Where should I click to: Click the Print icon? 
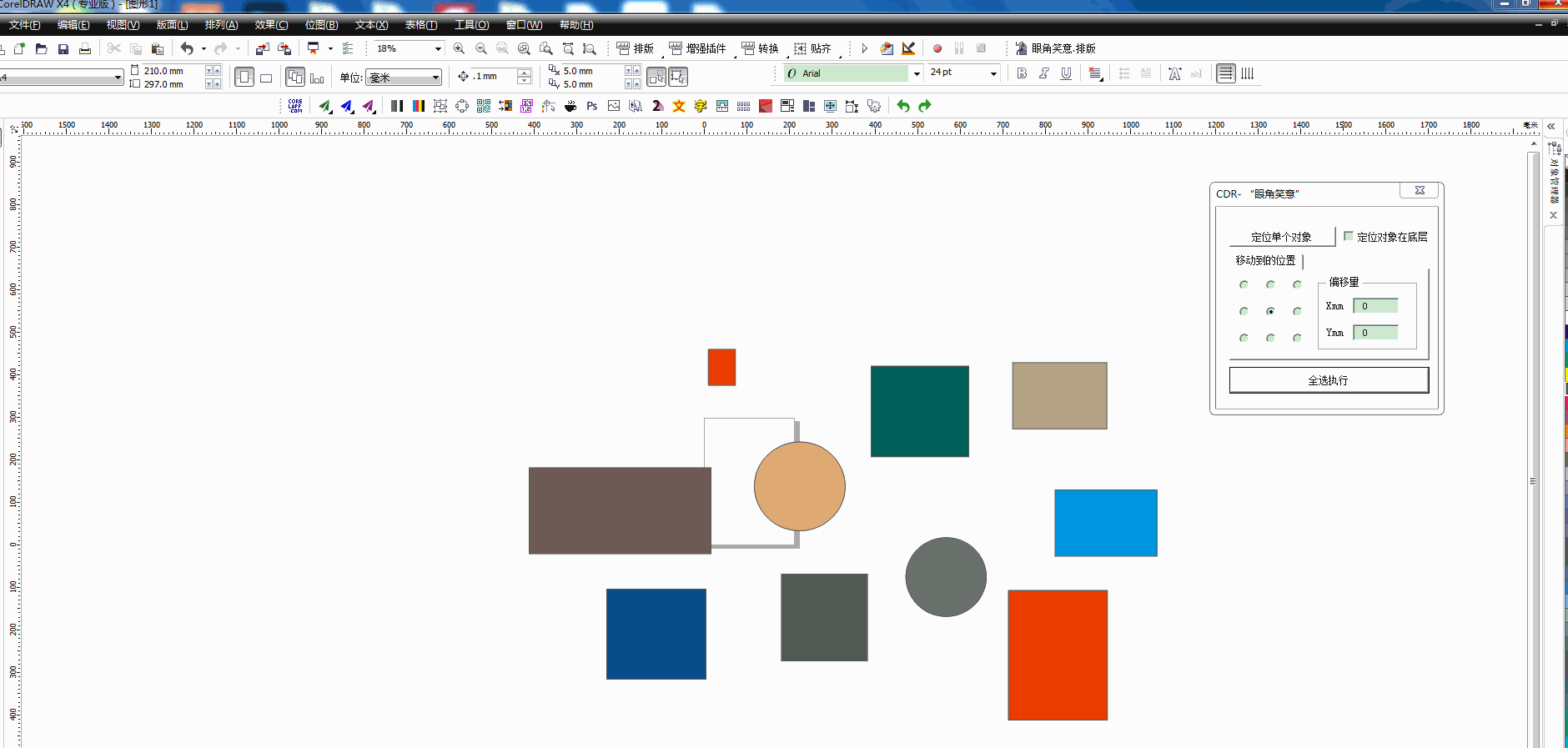tap(84, 49)
